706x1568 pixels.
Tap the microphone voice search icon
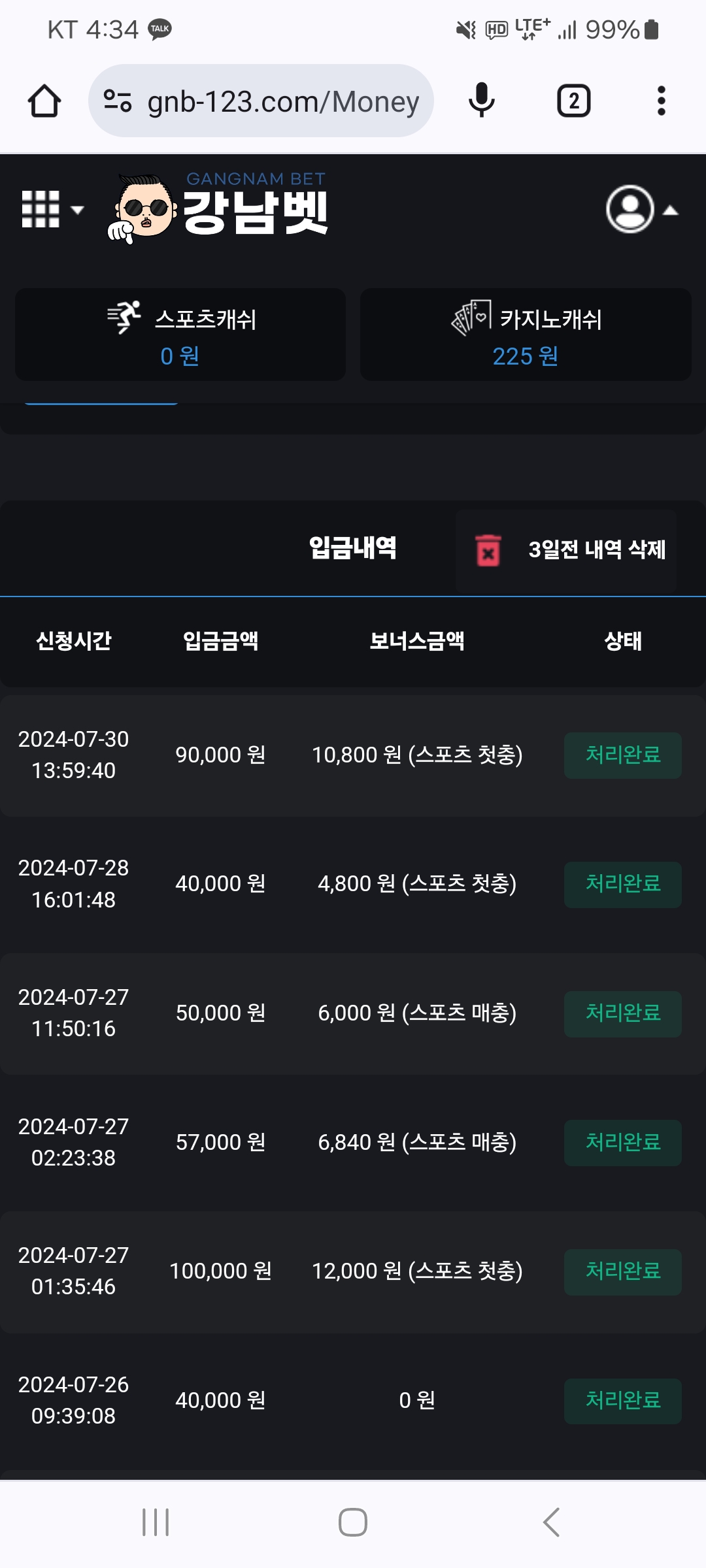point(482,101)
